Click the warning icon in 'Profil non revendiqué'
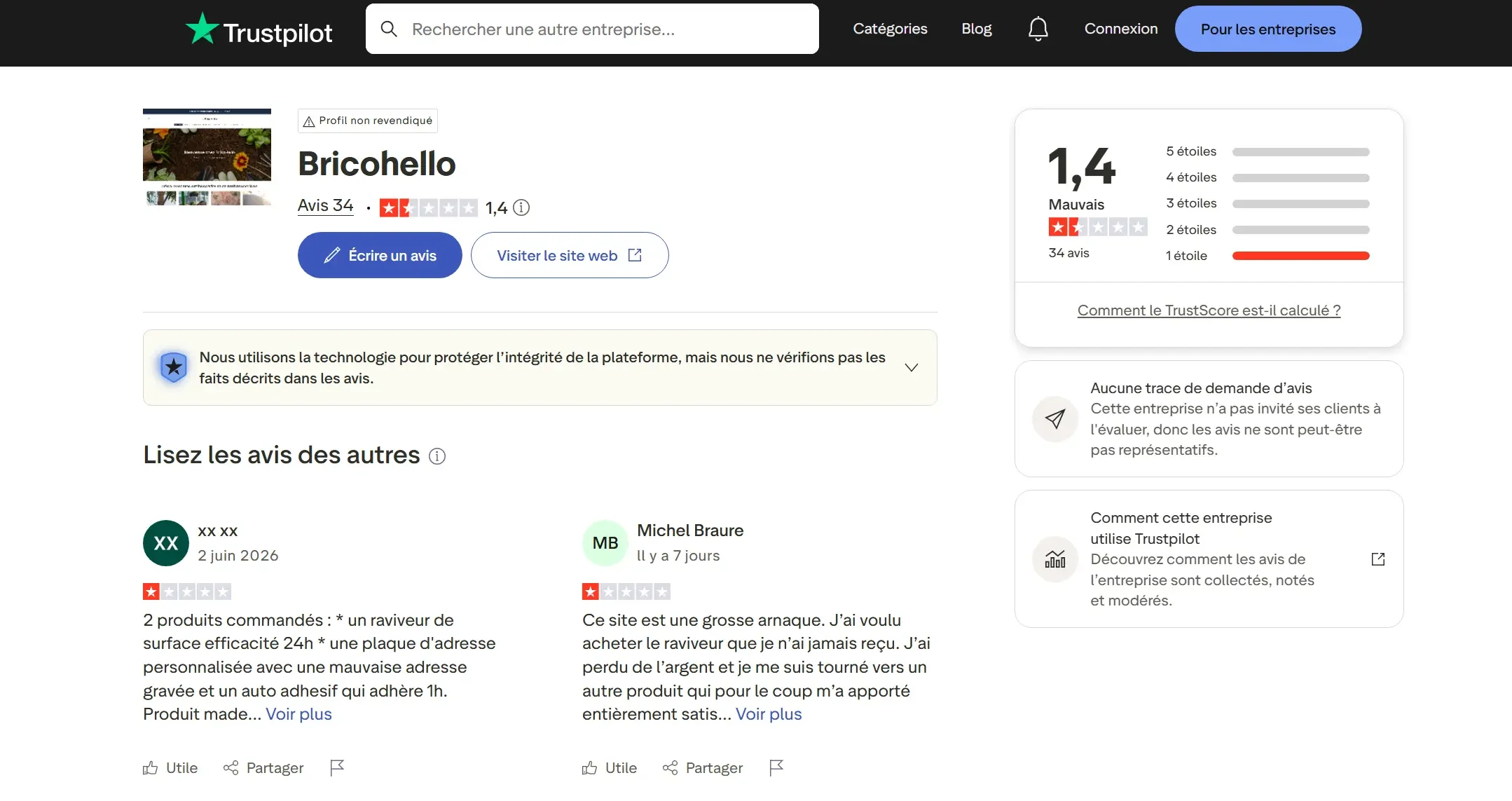 pos(309,121)
